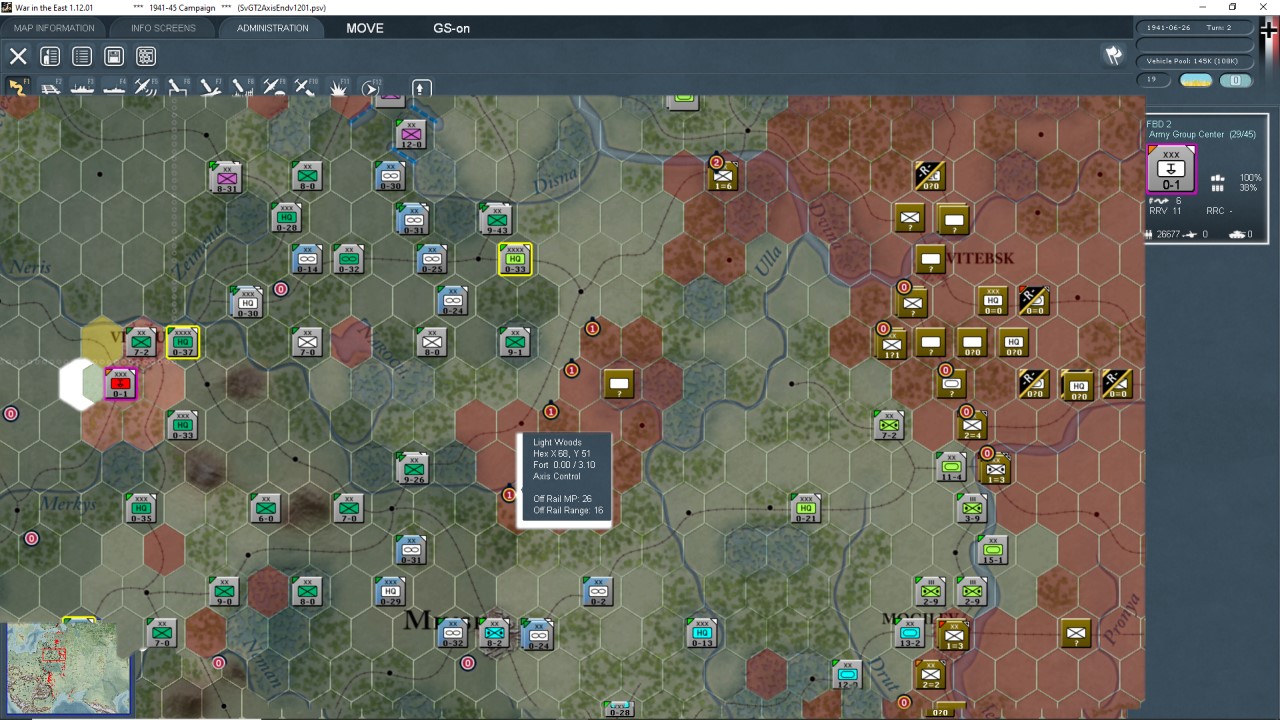The image size is (1280, 720).
Task: Click the weather condition indicator in top right
Action: (x=1196, y=80)
